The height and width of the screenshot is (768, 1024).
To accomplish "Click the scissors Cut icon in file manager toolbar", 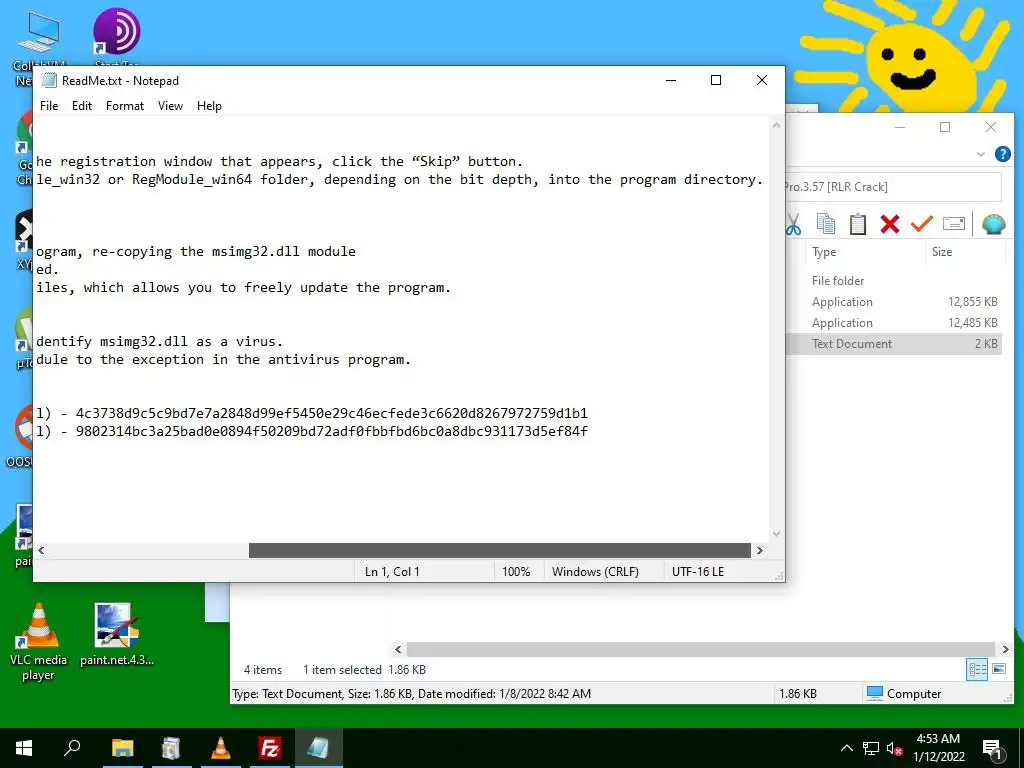I will 793,224.
